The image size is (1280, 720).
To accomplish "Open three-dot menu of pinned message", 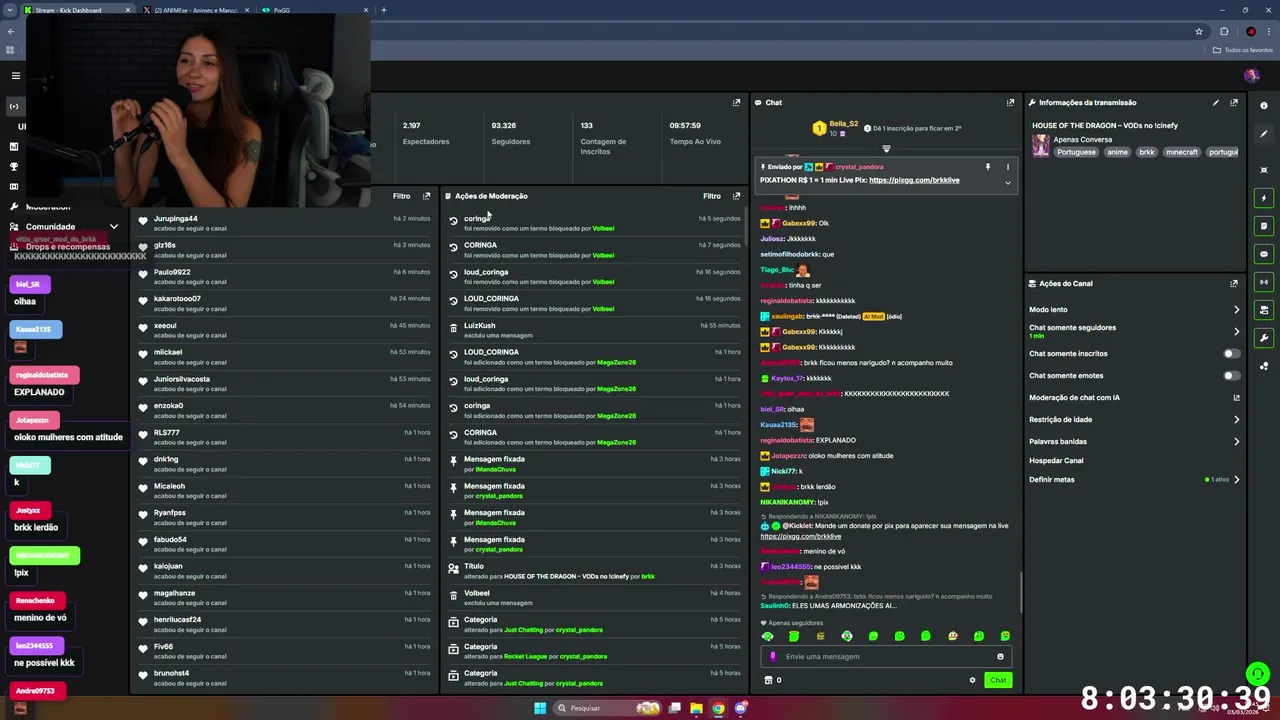I will [1008, 167].
